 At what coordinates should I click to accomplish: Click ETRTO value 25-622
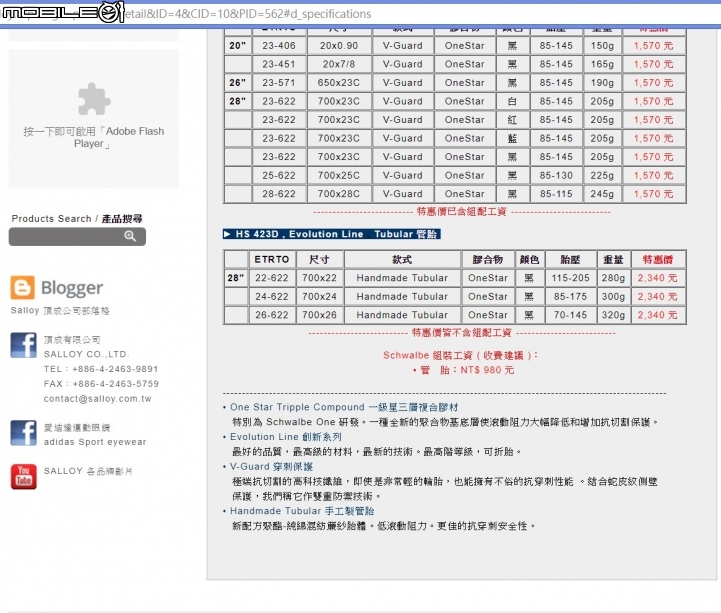pyautogui.click(x=279, y=175)
